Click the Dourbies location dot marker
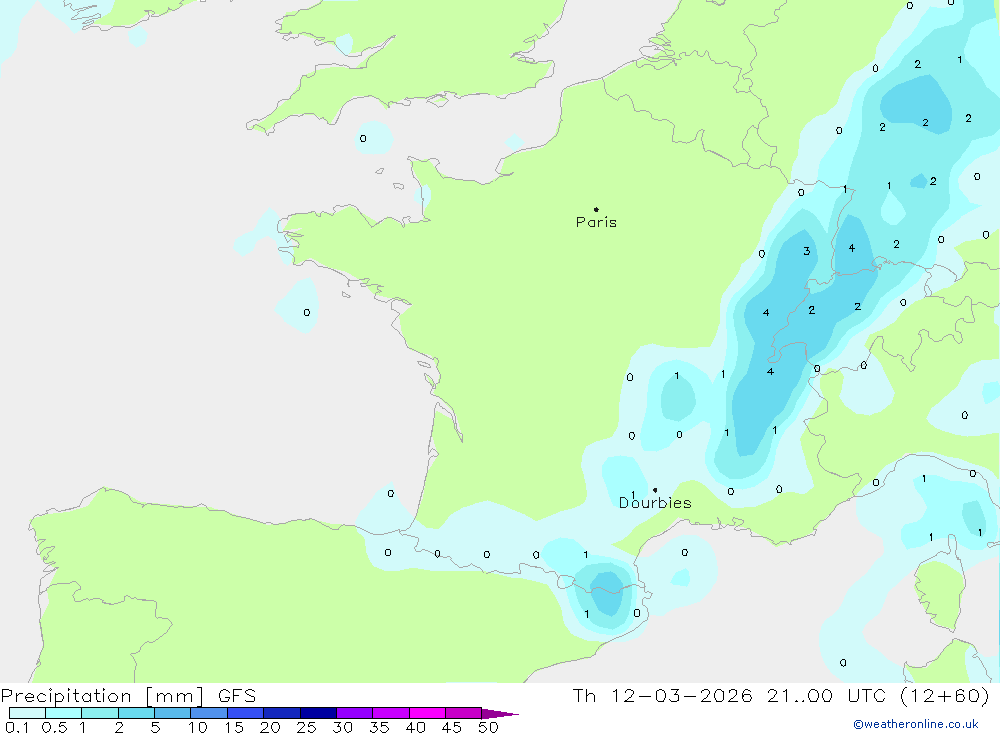 (x=655, y=490)
